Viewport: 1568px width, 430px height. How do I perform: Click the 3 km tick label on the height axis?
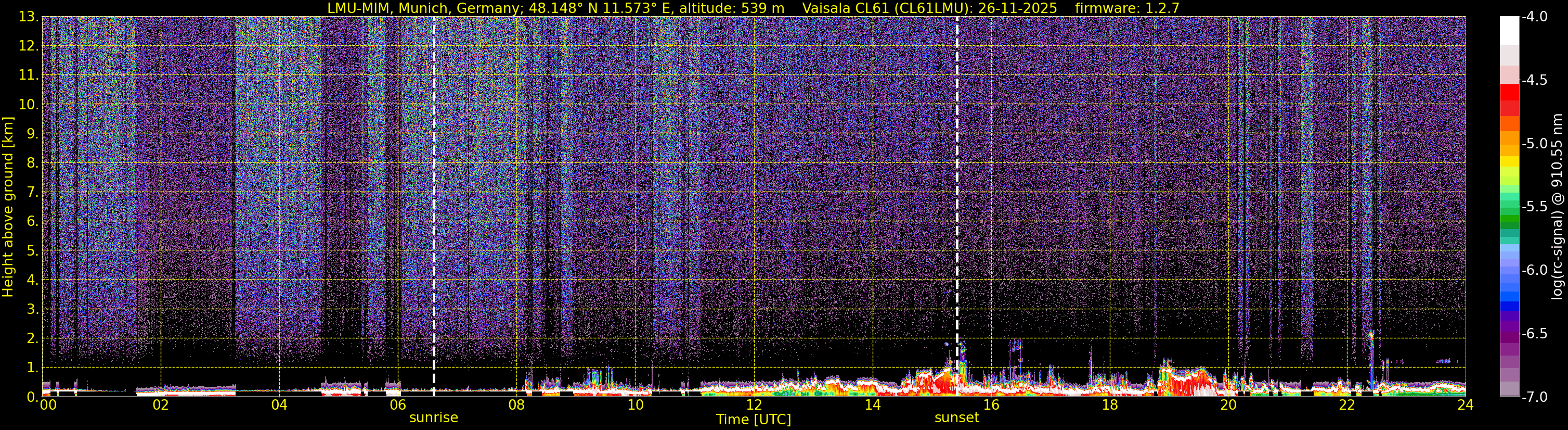coord(32,309)
